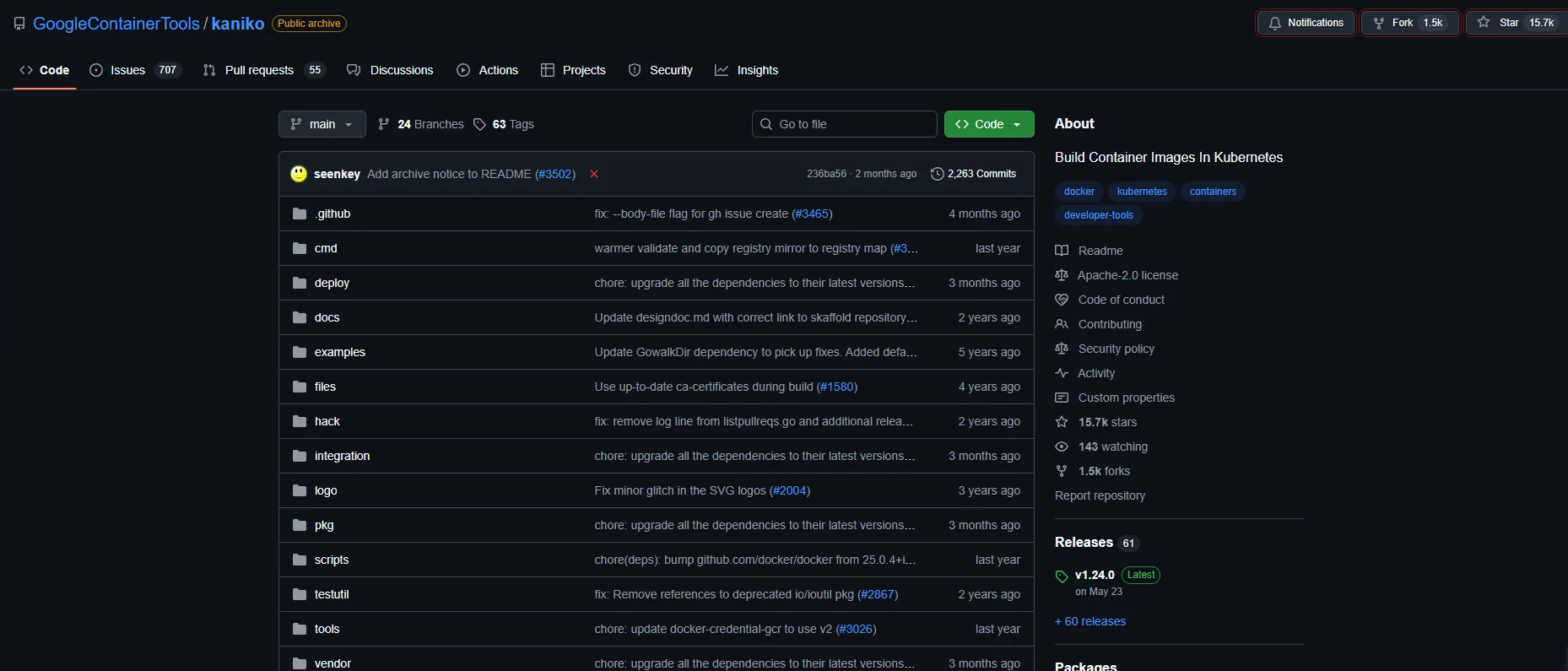
Task: Click the integration folder icon
Action: 300,456
